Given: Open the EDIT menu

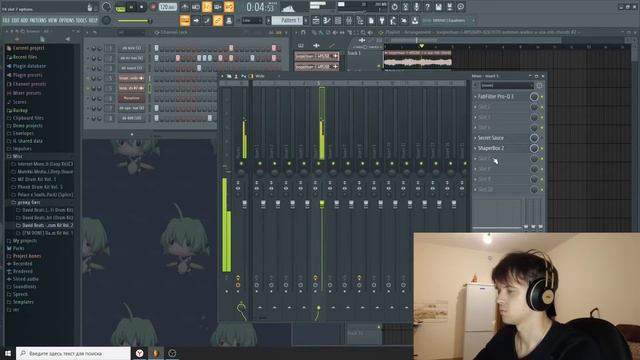Looking at the screenshot, I should [16, 20].
